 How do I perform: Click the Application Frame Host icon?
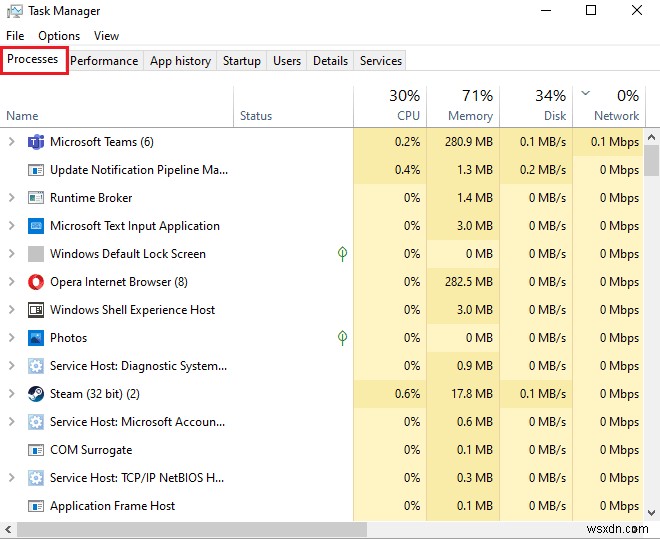(36, 506)
